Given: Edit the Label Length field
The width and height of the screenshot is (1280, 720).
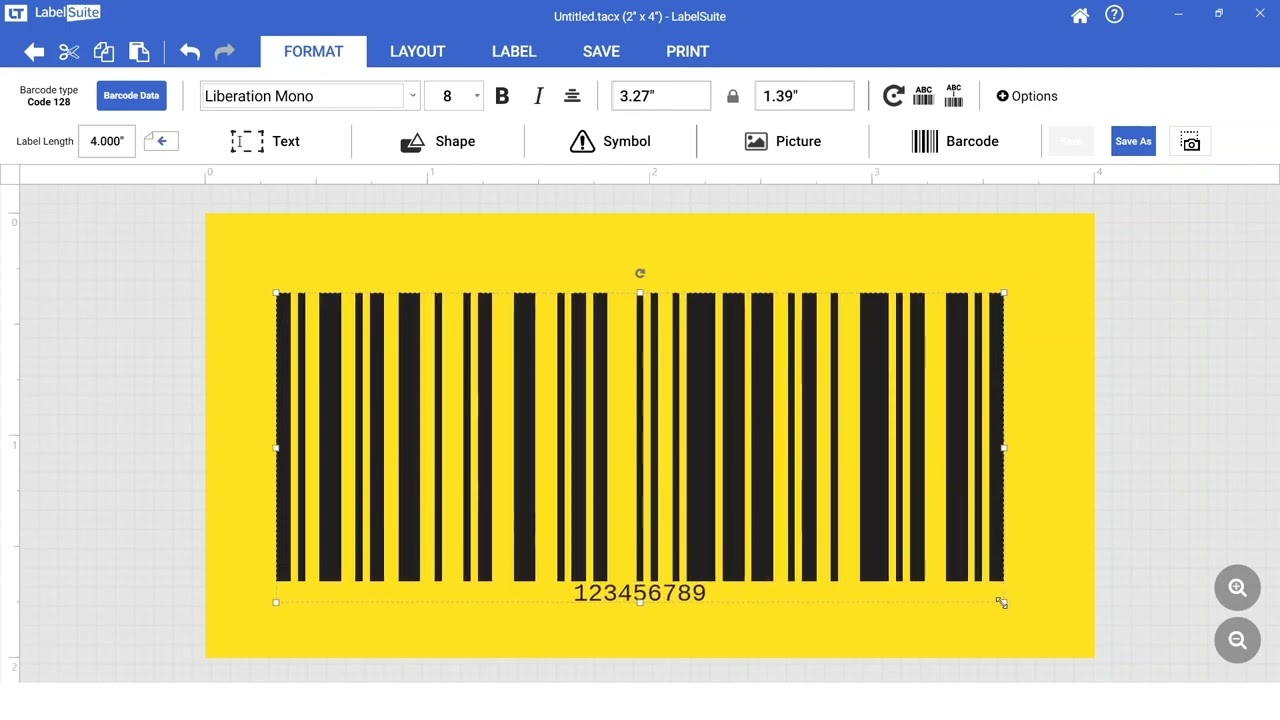Looking at the screenshot, I should click(x=107, y=141).
